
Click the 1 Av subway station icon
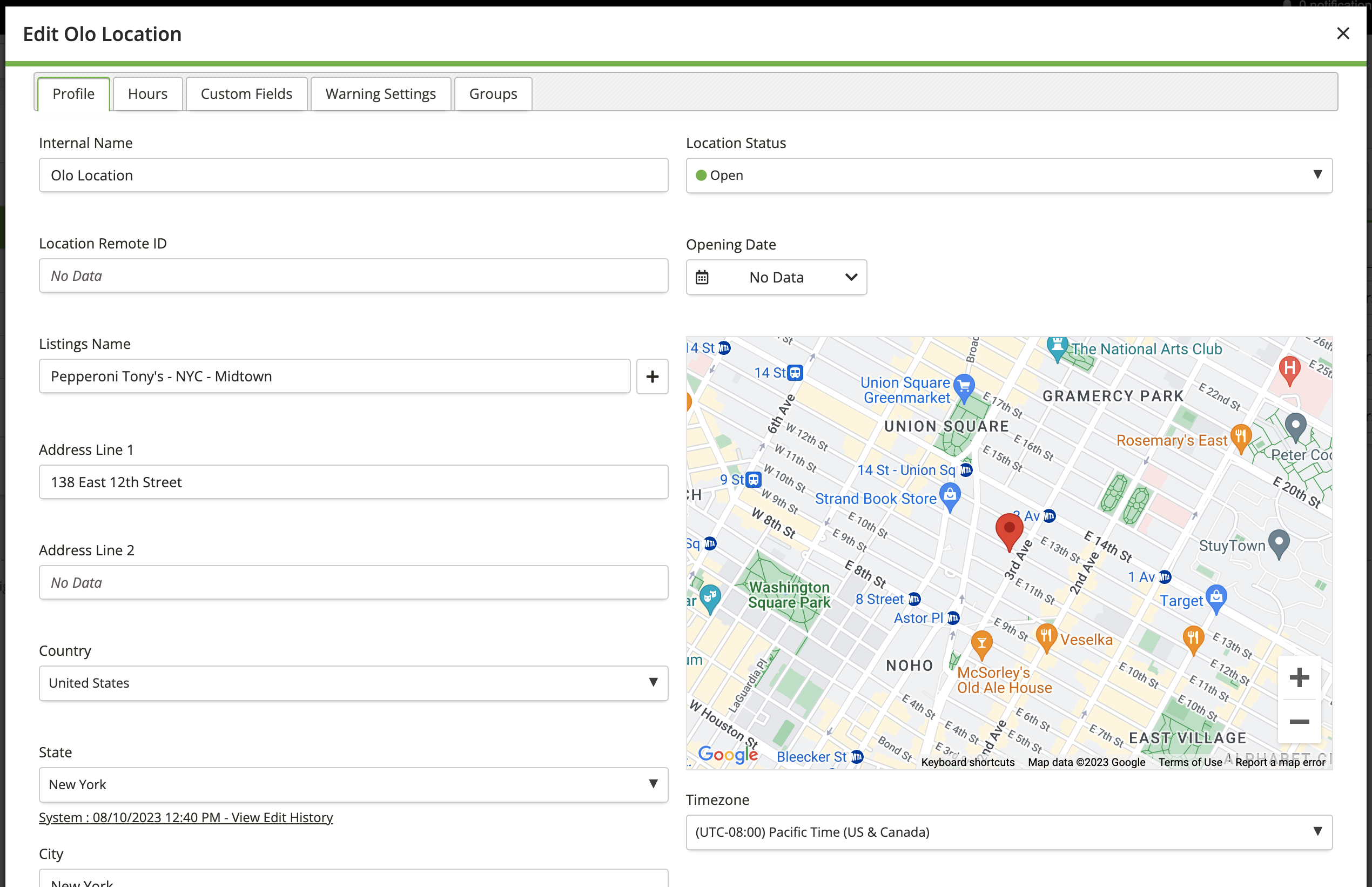point(1165,577)
